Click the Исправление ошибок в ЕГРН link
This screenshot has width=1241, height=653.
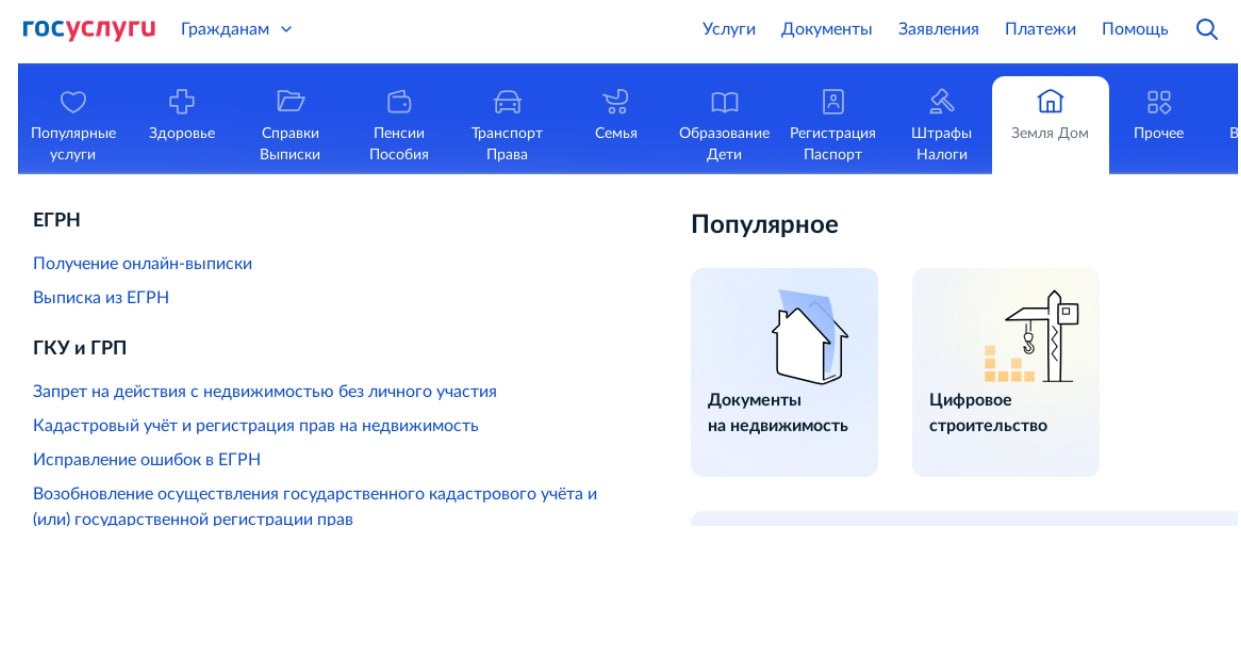(x=146, y=460)
